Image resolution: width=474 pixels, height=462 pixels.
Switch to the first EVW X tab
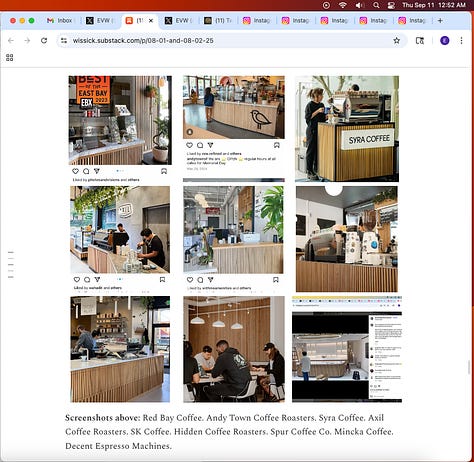click(99, 21)
